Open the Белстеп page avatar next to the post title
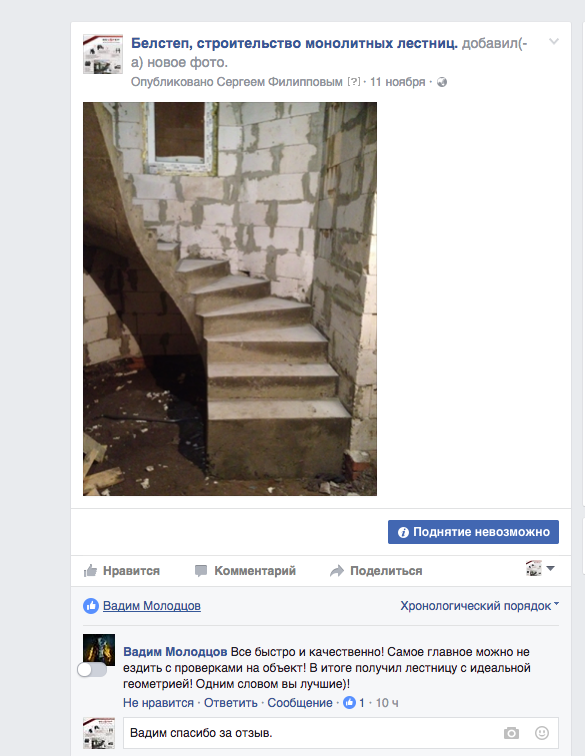 [103, 54]
